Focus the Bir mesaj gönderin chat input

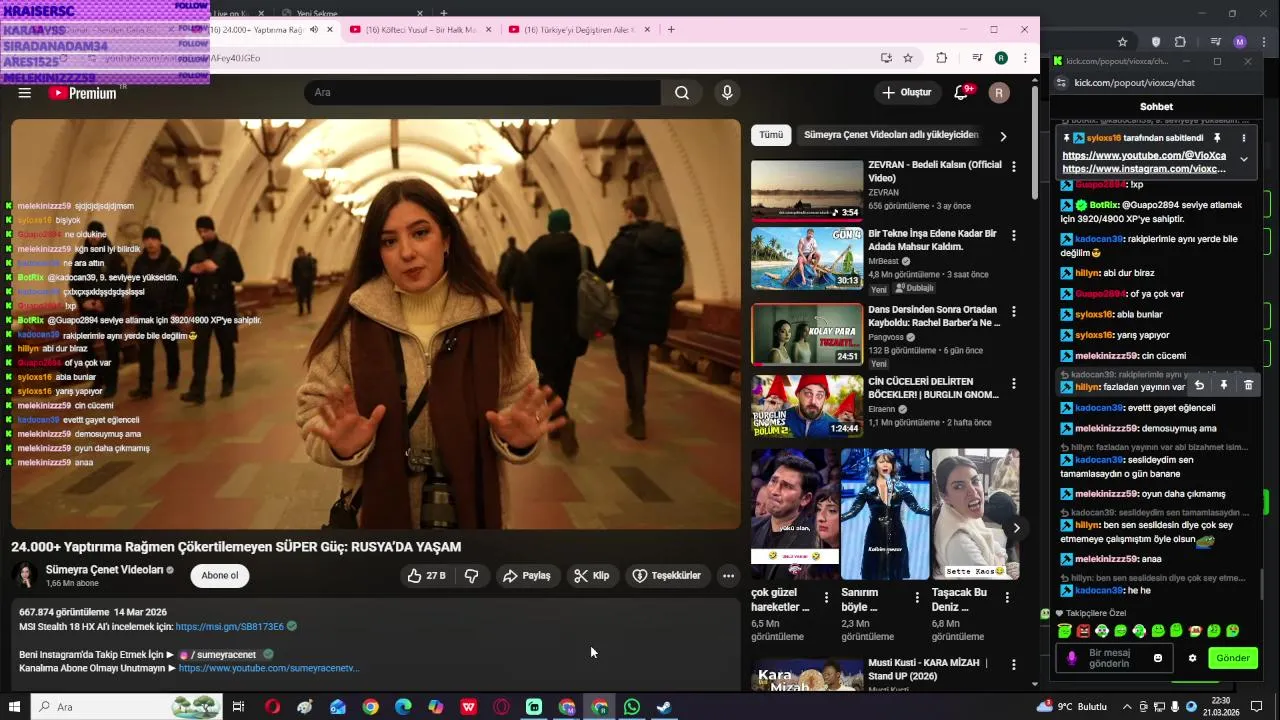coord(1115,658)
